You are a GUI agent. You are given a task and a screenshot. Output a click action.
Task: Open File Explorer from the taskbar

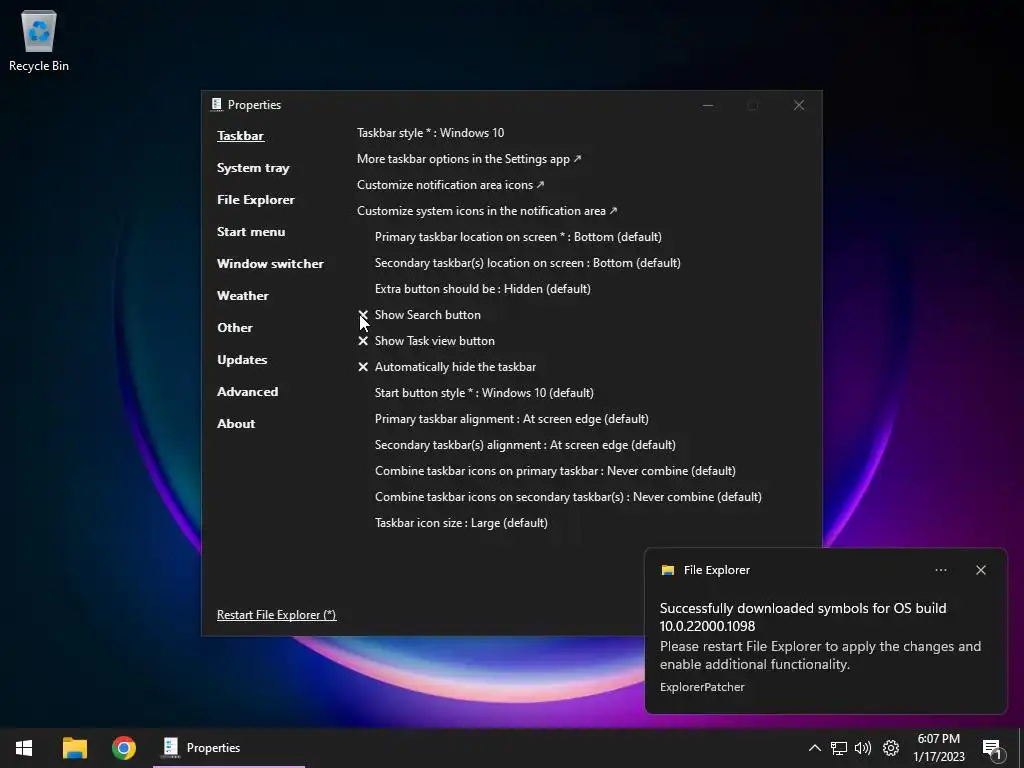coord(74,748)
